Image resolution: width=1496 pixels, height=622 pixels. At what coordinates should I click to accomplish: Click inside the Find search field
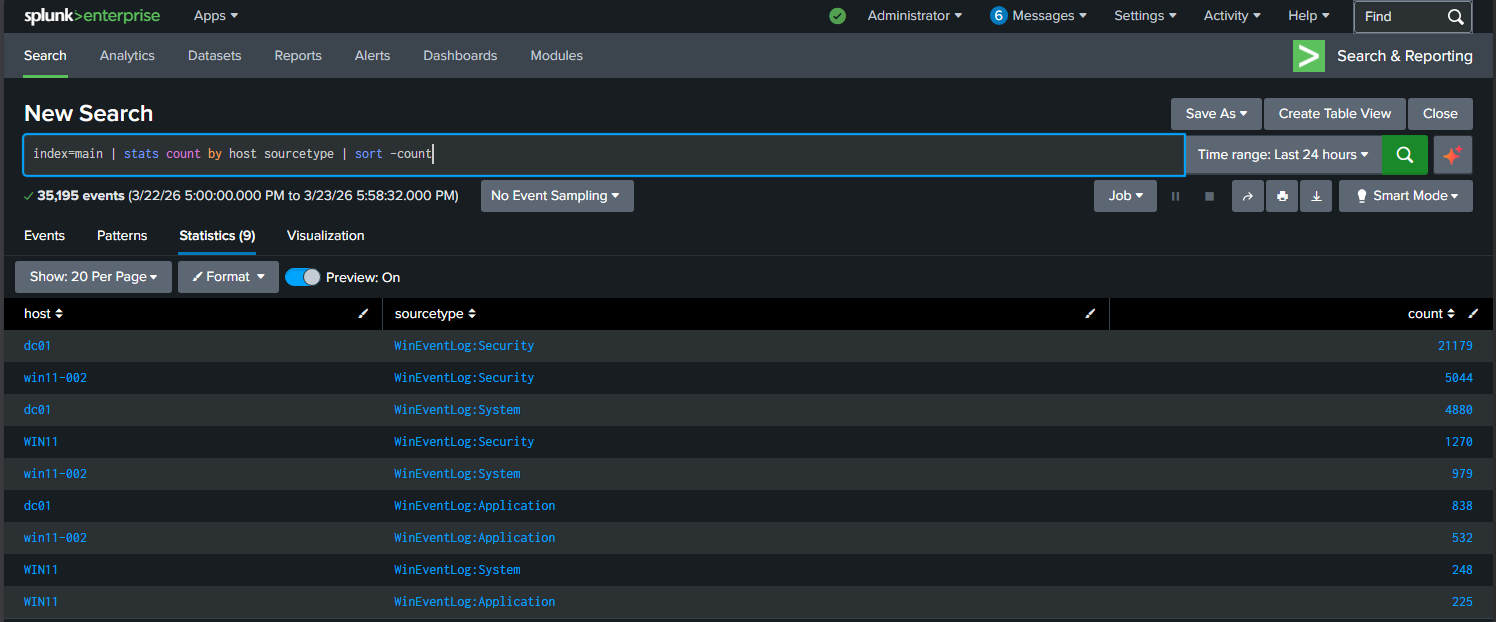click(1398, 16)
